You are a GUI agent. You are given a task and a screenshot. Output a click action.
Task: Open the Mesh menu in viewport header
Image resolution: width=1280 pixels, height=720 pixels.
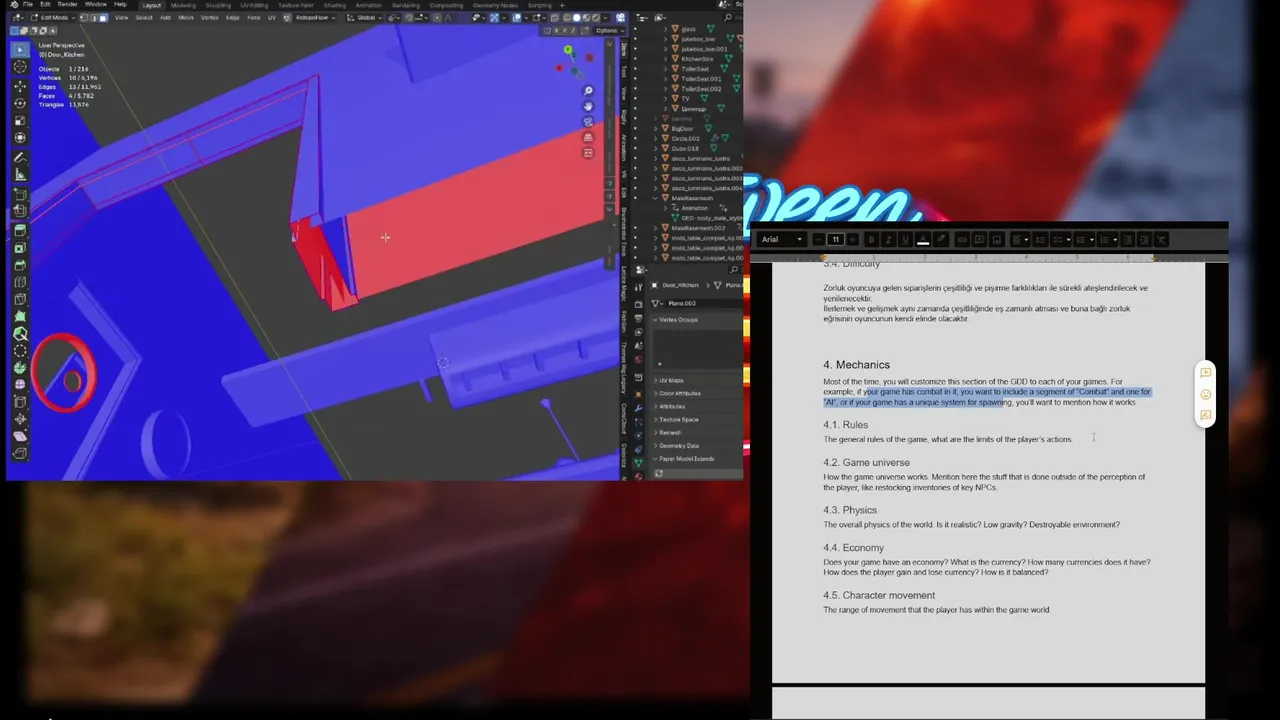pyautogui.click(x=186, y=17)
